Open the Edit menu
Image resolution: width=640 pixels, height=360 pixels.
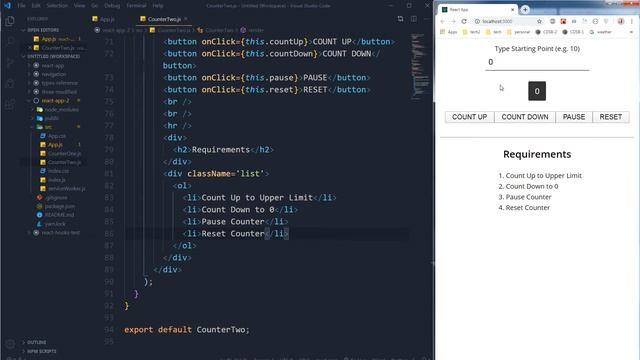coord(36,6)
